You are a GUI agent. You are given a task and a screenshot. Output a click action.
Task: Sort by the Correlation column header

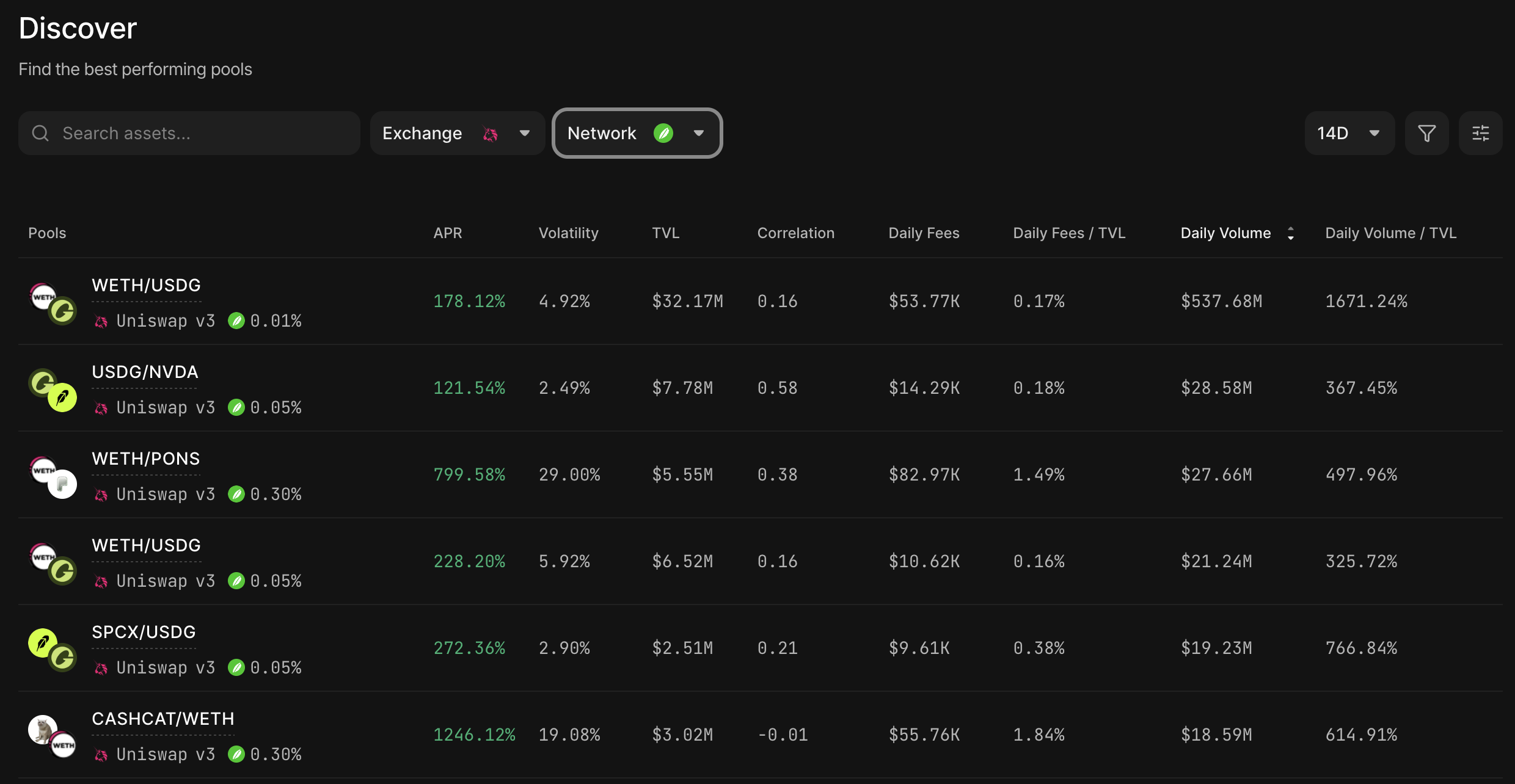click(796, 233)
